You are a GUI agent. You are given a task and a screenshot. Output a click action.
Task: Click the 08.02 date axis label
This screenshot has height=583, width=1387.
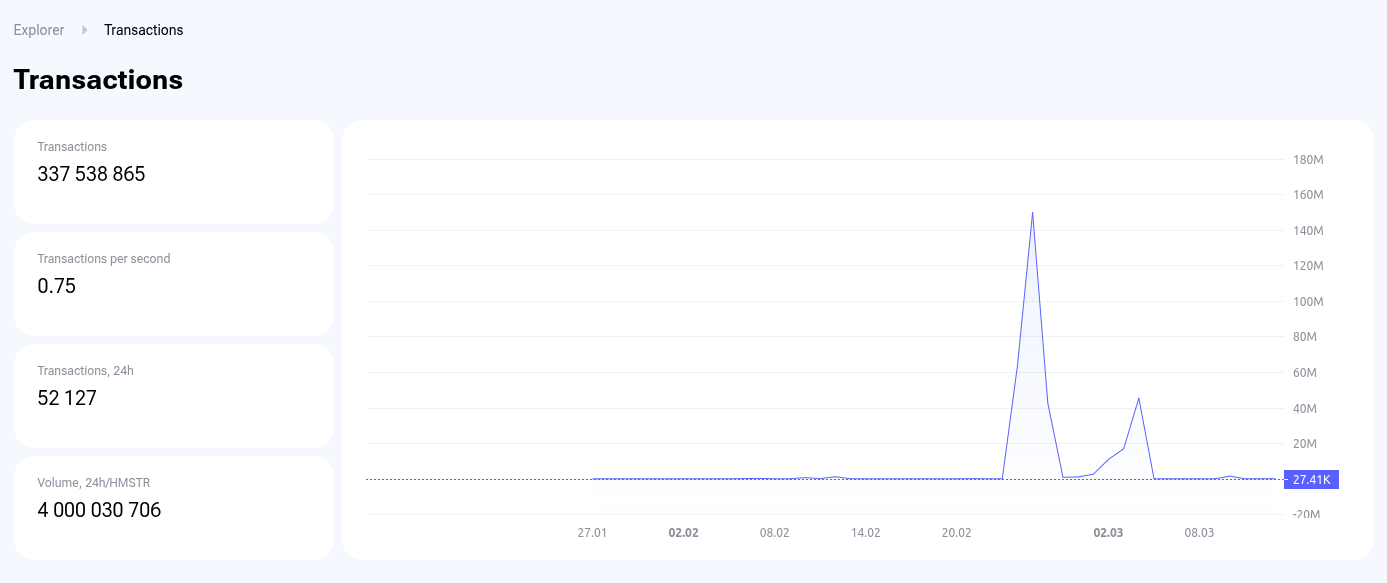coord(774,533)
